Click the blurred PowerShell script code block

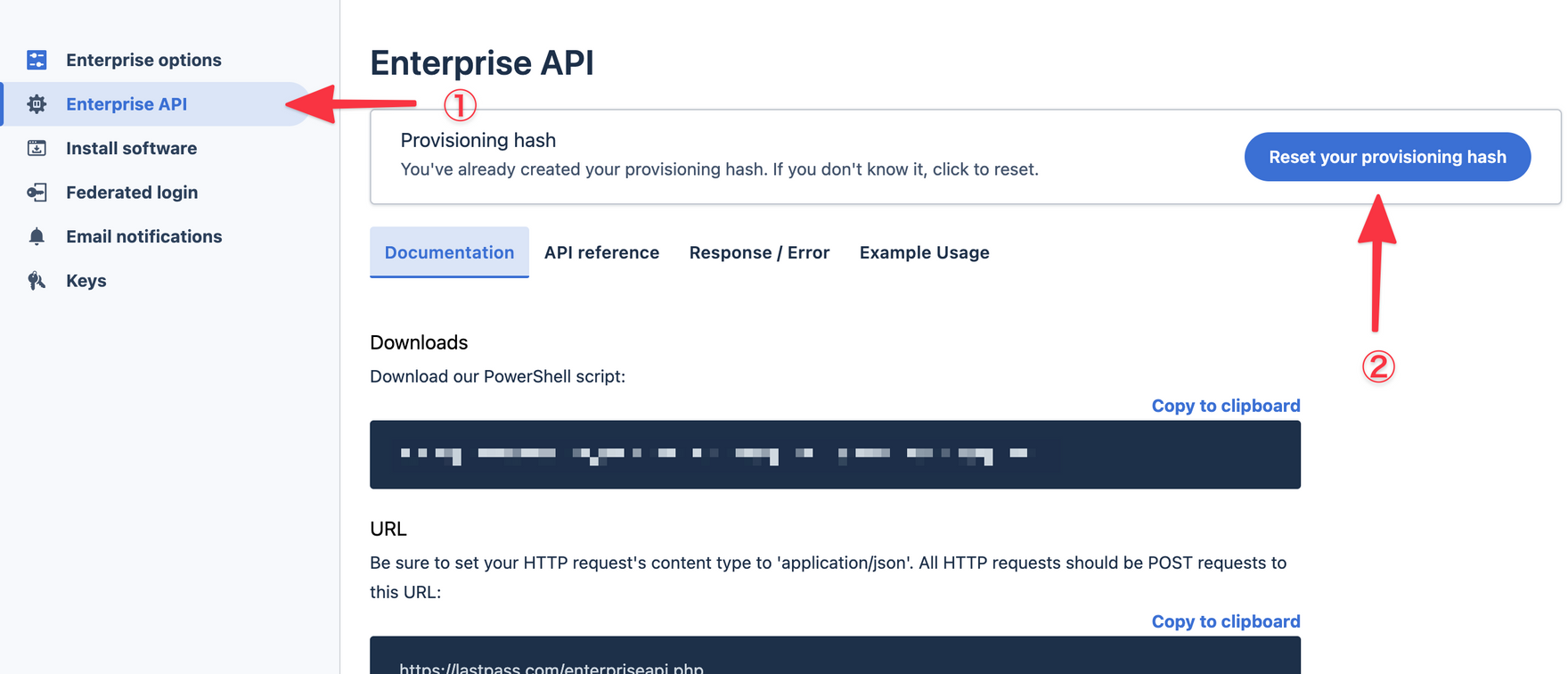click(835, 455)
